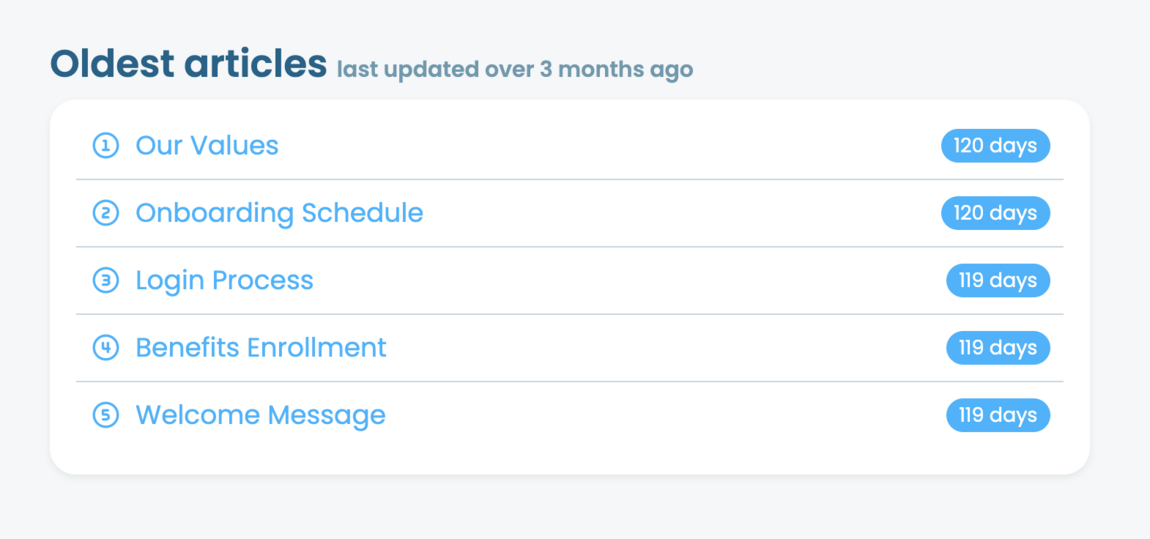Open the Onboarding Schedule article
The width and height of the screenshot is (1150, 539).
point(279,213)
